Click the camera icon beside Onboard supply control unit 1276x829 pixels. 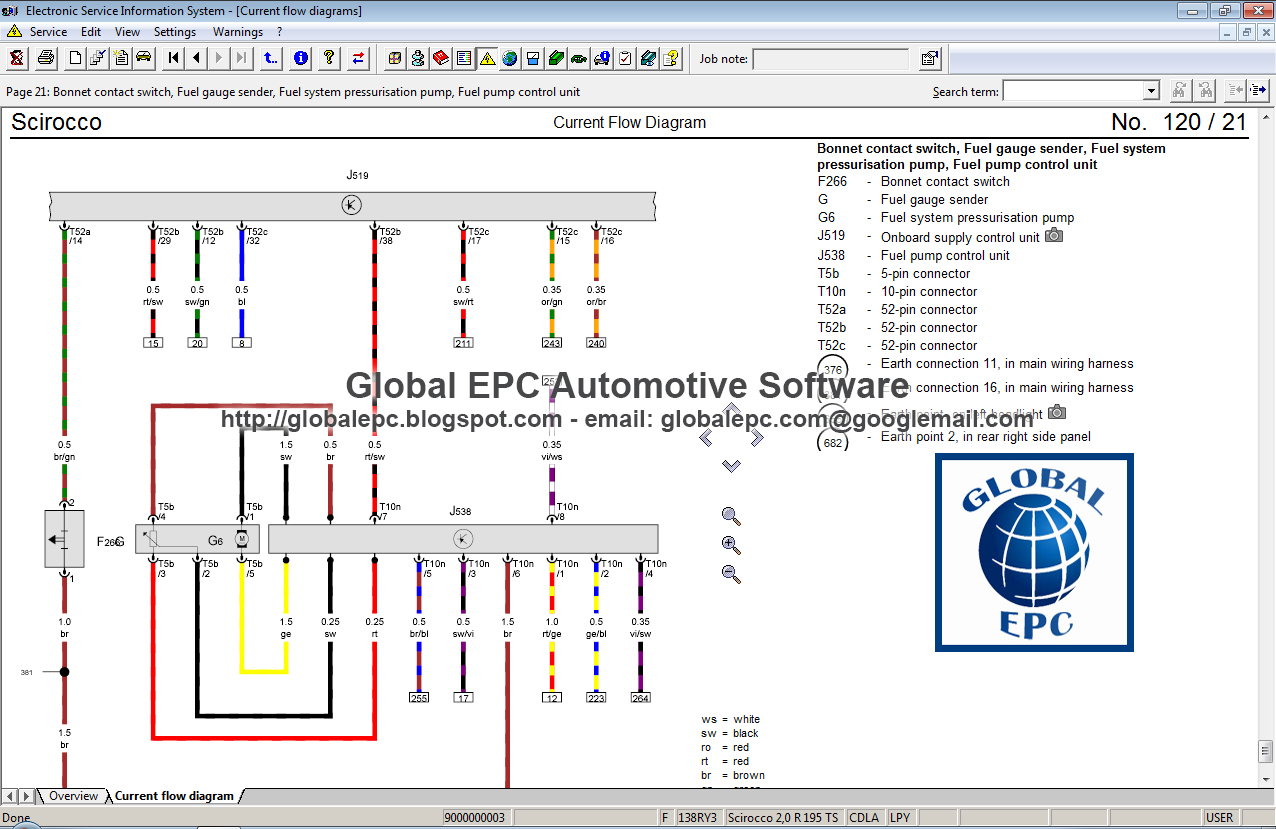(1054, 236)
